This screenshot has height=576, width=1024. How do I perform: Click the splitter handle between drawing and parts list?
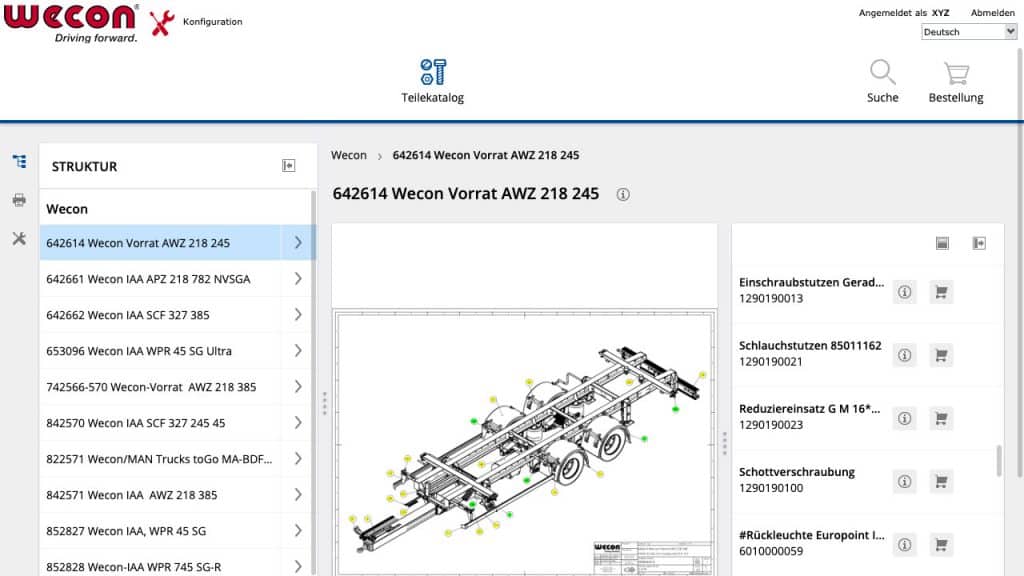click(724, 443)
